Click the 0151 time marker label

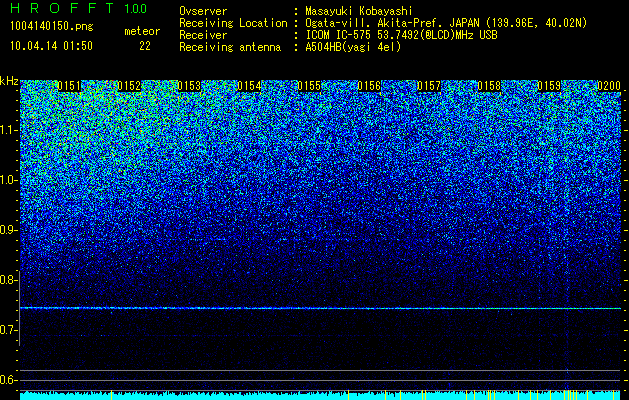click(x=69, y=86)
